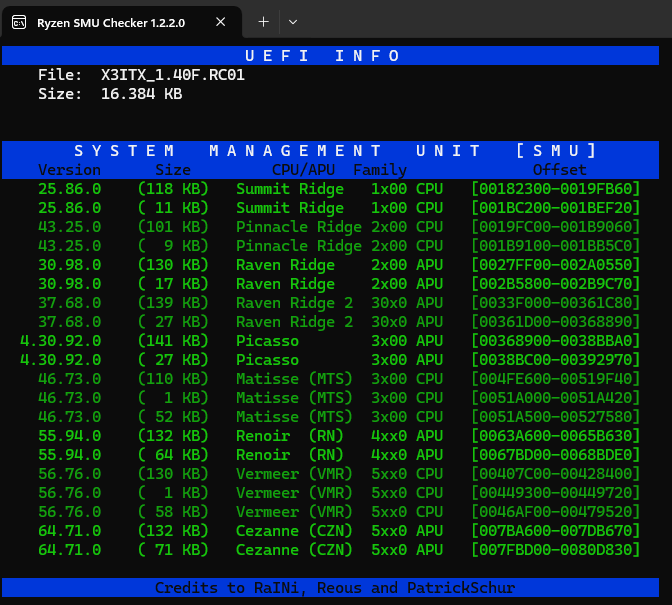Select offset [0051A500-00527580]

coord(555,416)
